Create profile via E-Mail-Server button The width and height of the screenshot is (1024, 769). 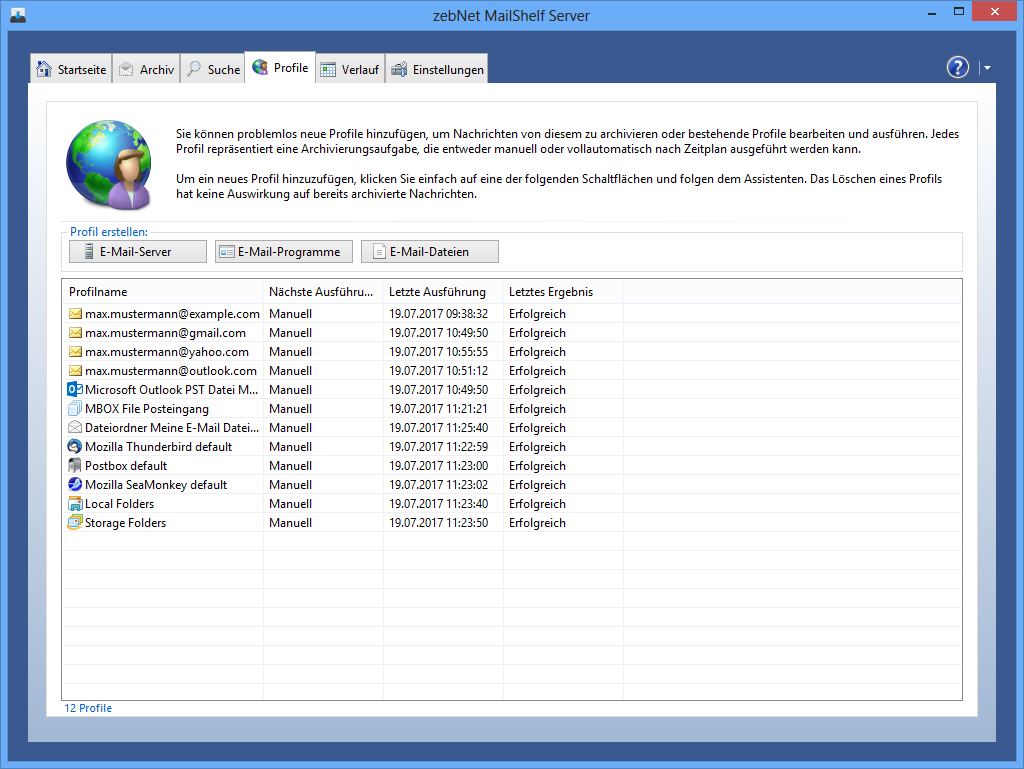tap(138, 251)
